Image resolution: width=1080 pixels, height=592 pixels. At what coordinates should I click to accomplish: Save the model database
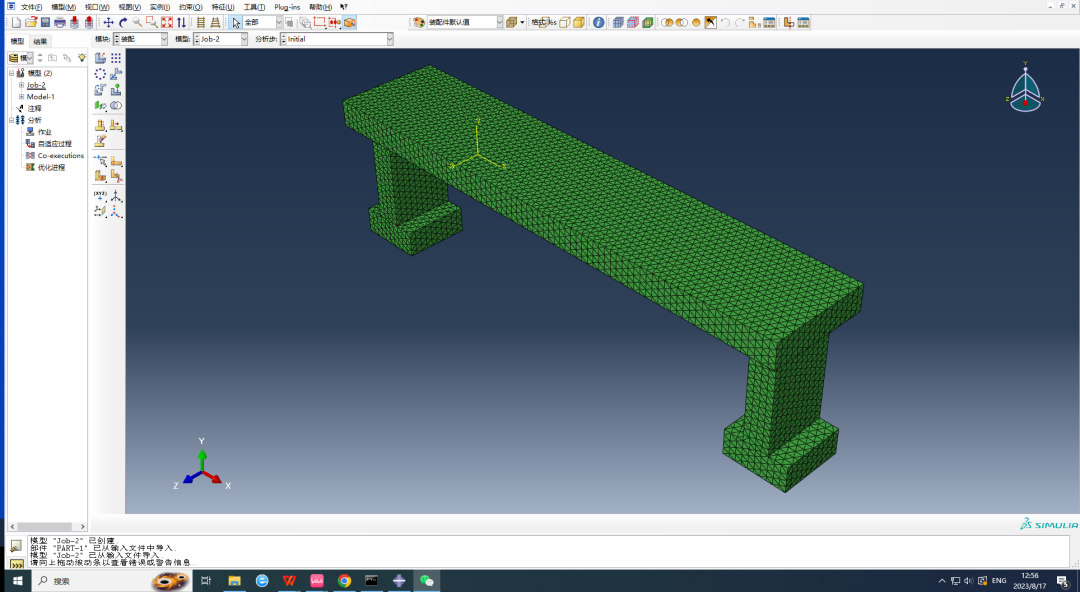pyautogui.click(x=45, y=23)
